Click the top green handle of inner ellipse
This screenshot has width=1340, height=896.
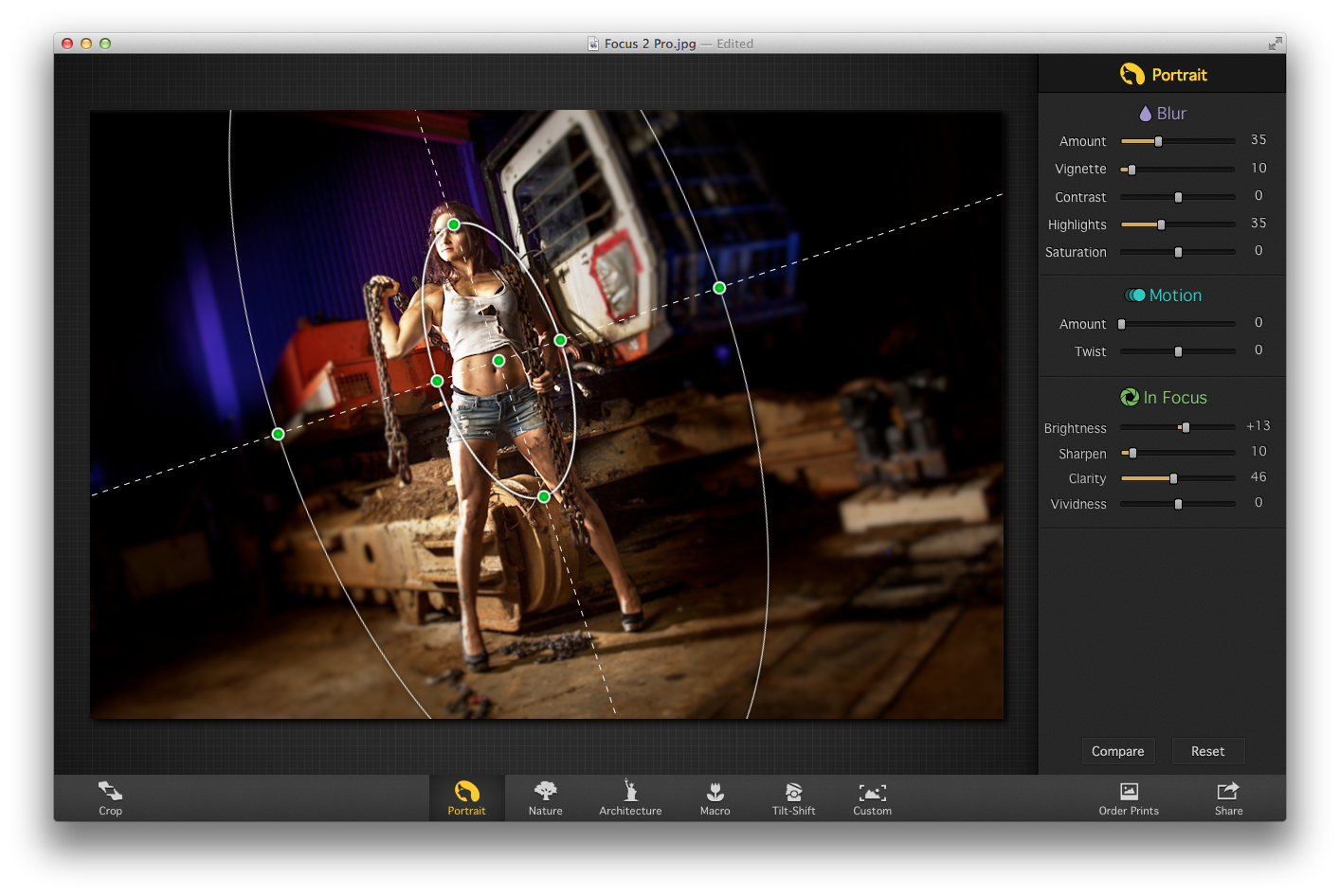[x=454, y=224]
